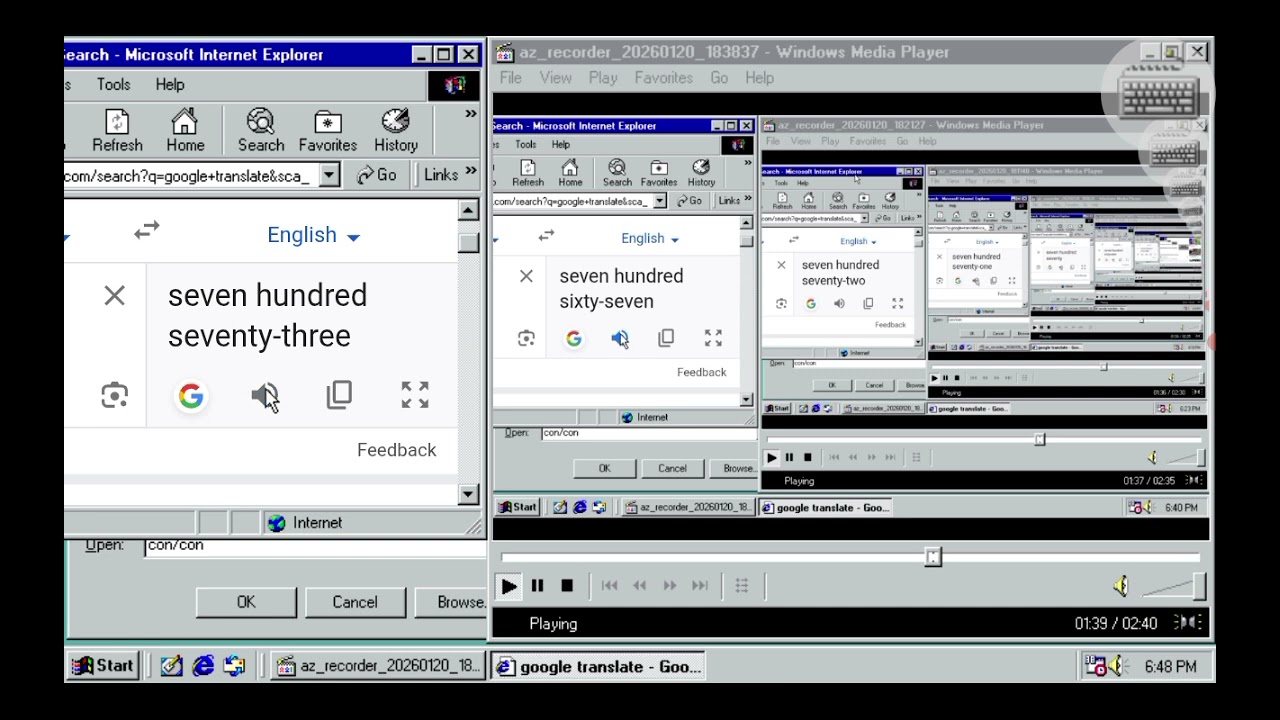Click the "seven hundred seventy-three" text

click(x=267, y=315)
